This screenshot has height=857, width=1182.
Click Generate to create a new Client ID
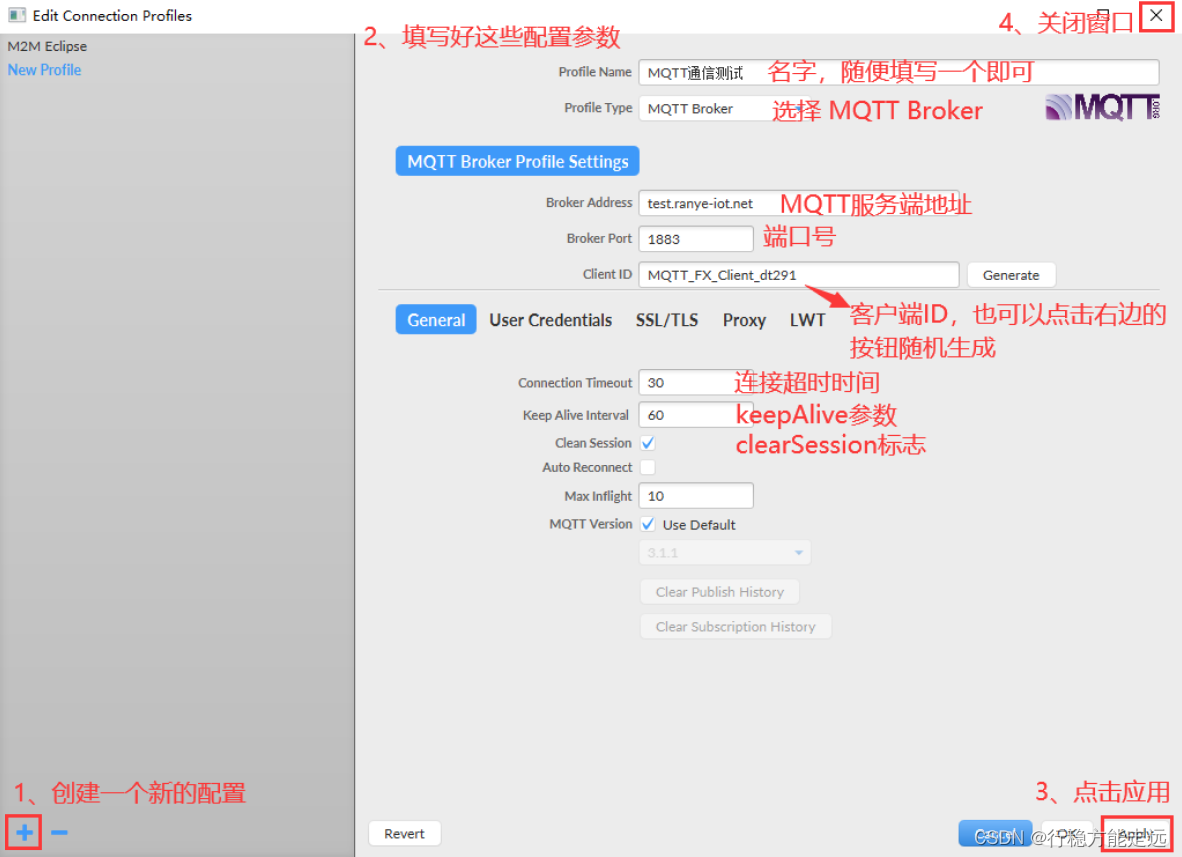point(1010,274)
